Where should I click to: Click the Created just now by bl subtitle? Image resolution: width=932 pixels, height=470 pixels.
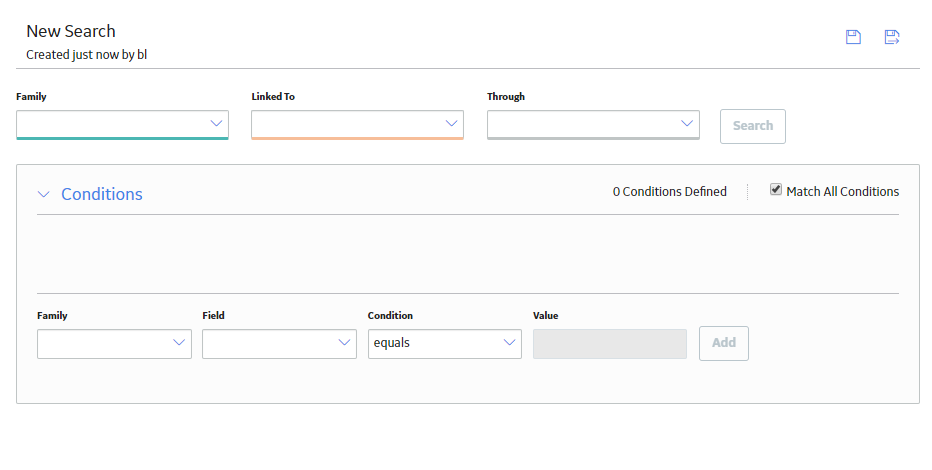86,55
